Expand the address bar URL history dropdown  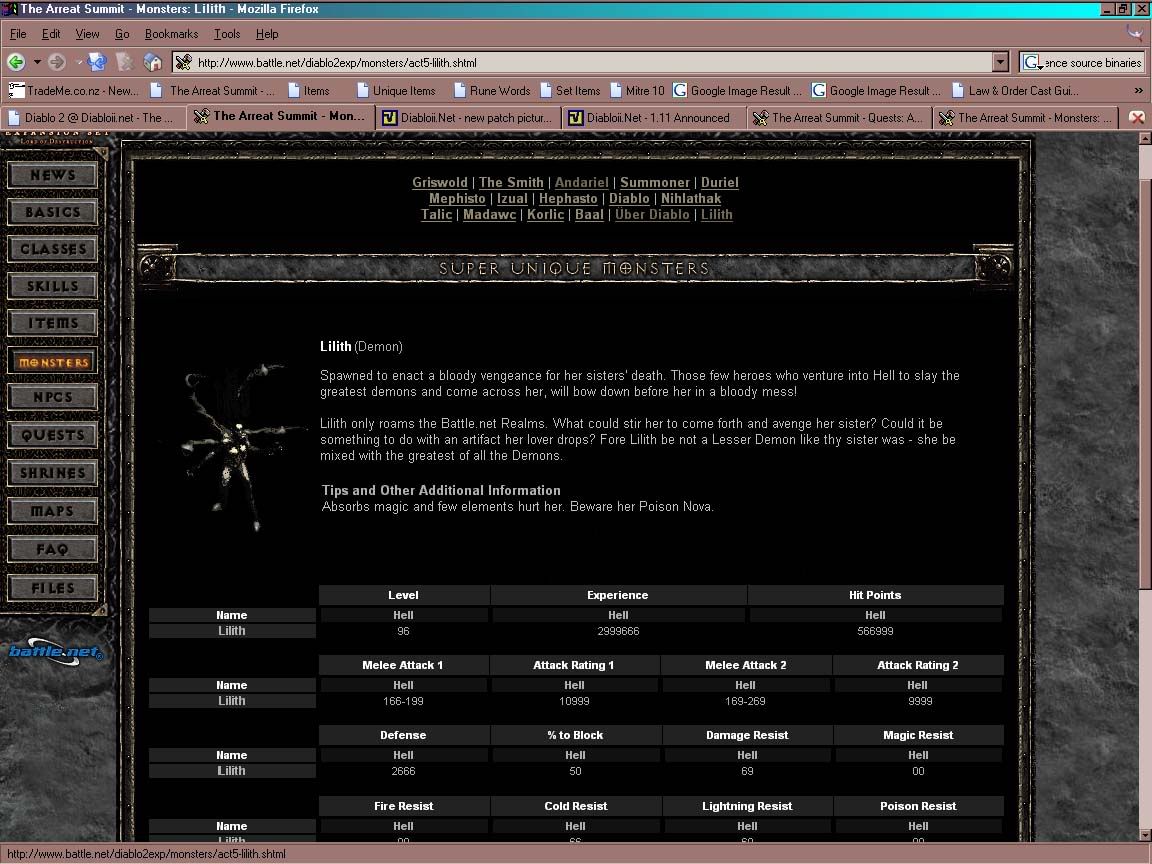coord(1000,62)
